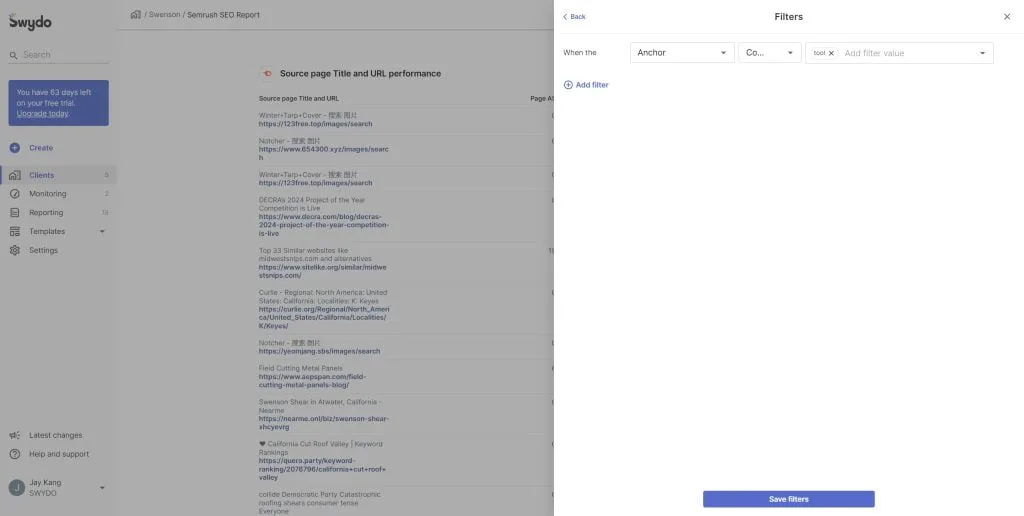Open the nearme.onl swenson-shear URL
This screenshot has height=516, width=1024.
324,423
